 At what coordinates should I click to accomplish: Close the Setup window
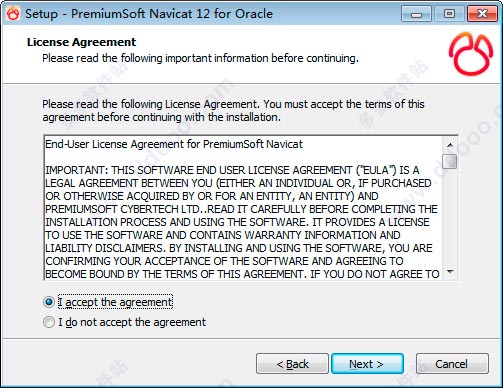click(482, 14)
